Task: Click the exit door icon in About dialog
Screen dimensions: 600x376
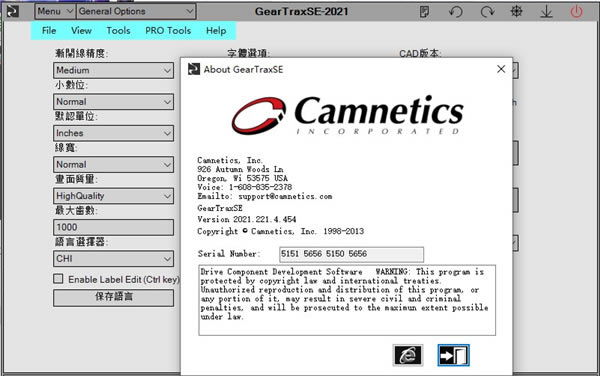Action: click(x=453, y=355)
